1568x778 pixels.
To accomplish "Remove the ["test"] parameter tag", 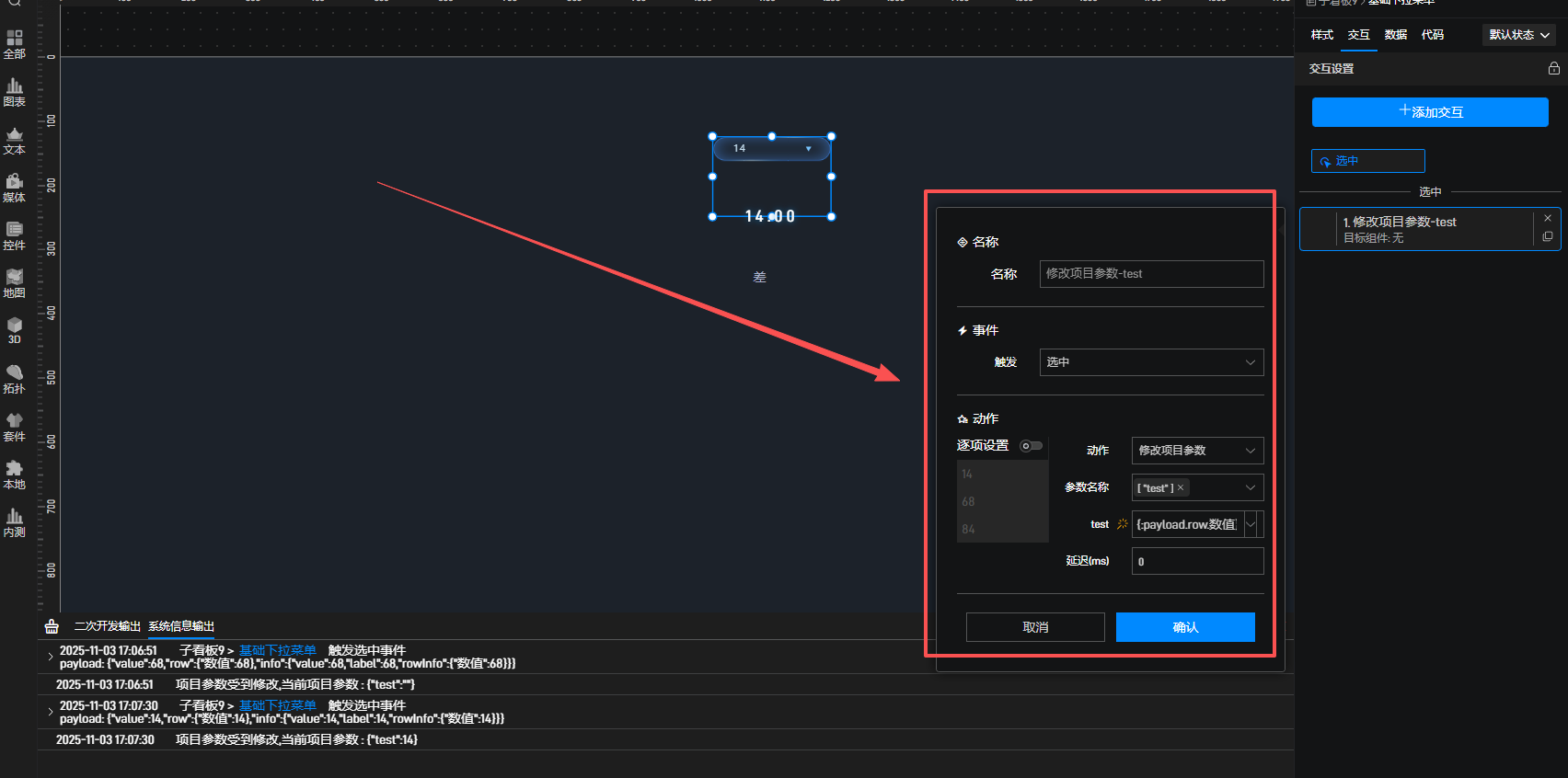I will (x=1181, y=487).
